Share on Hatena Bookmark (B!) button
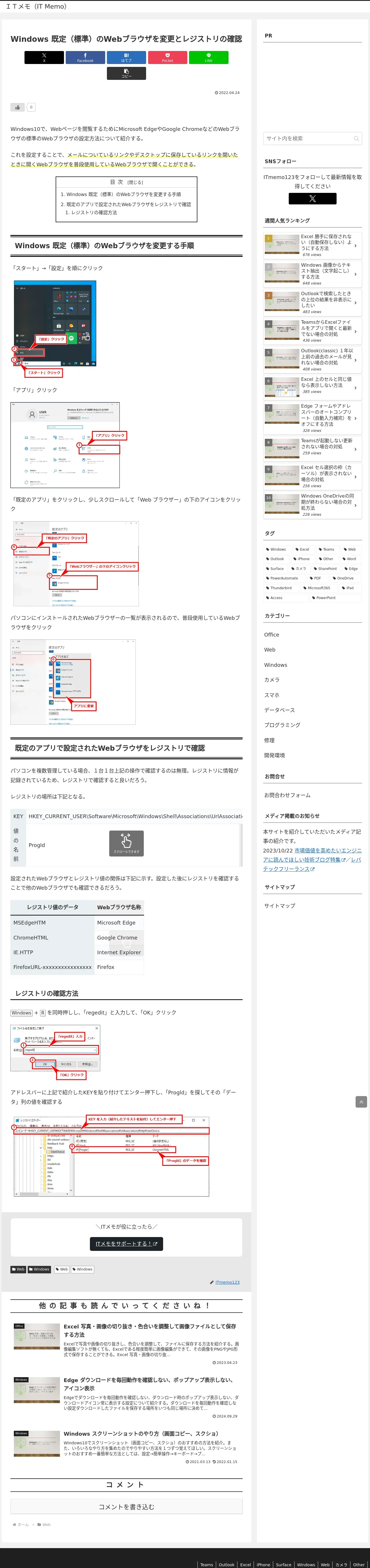The image size is (370, 1568). (x=126, y=57)
